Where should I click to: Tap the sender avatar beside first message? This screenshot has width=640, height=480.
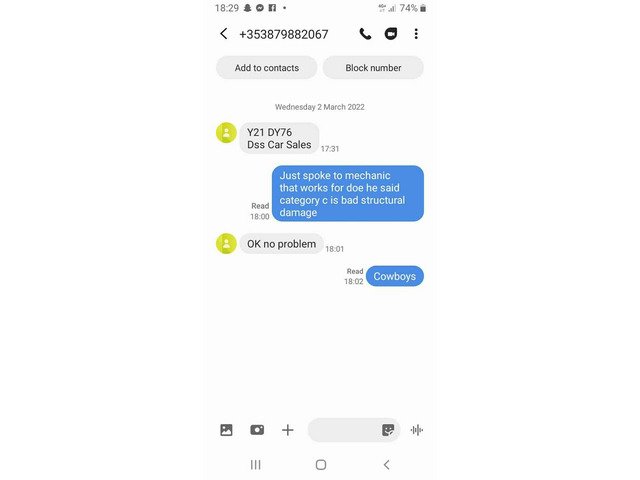point(226,133)
